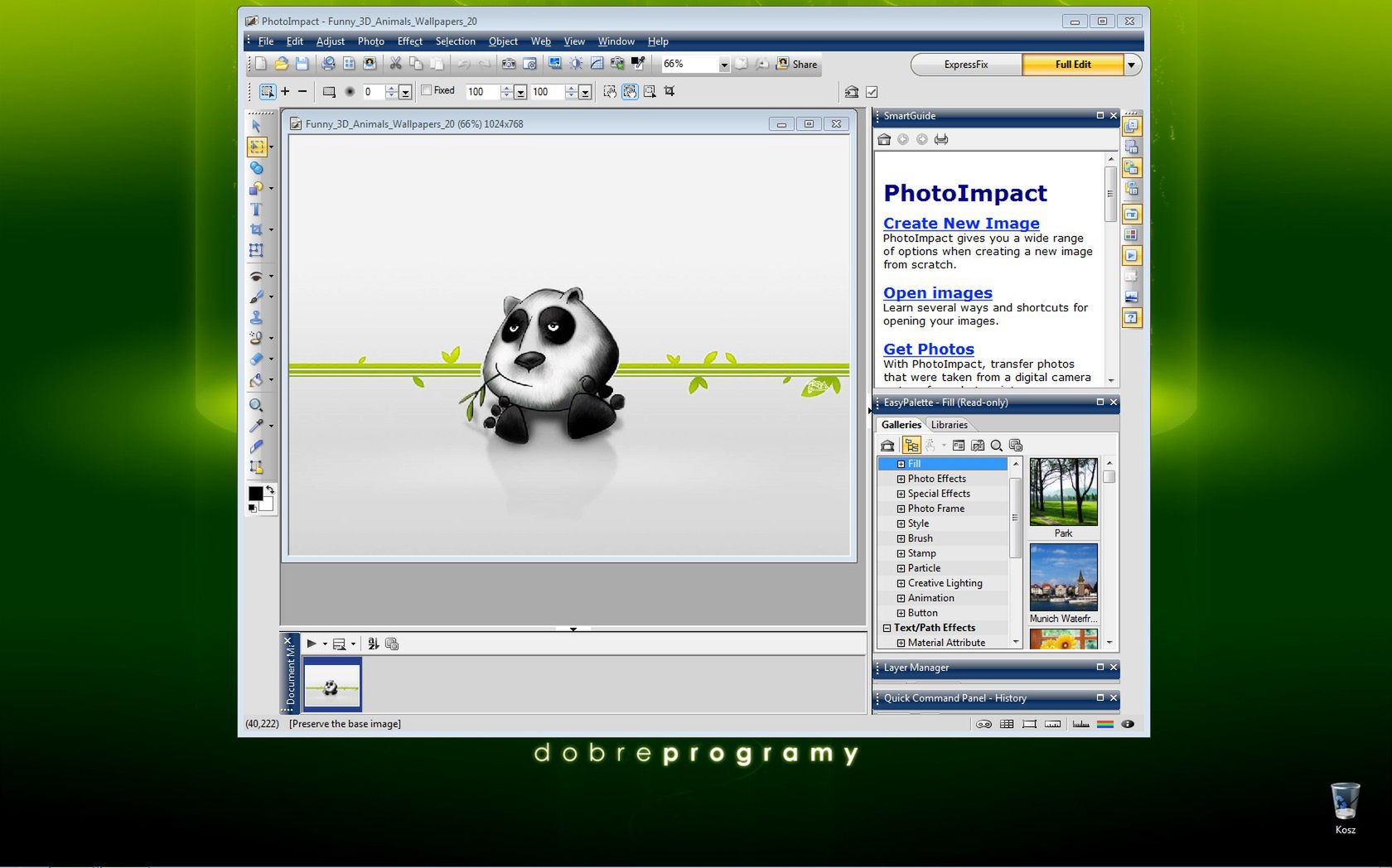Screen dimensions: 1392x868
Task: Print SmartGuide topic with printer icon
Action: pyautogui.click(x=941, y=139)
